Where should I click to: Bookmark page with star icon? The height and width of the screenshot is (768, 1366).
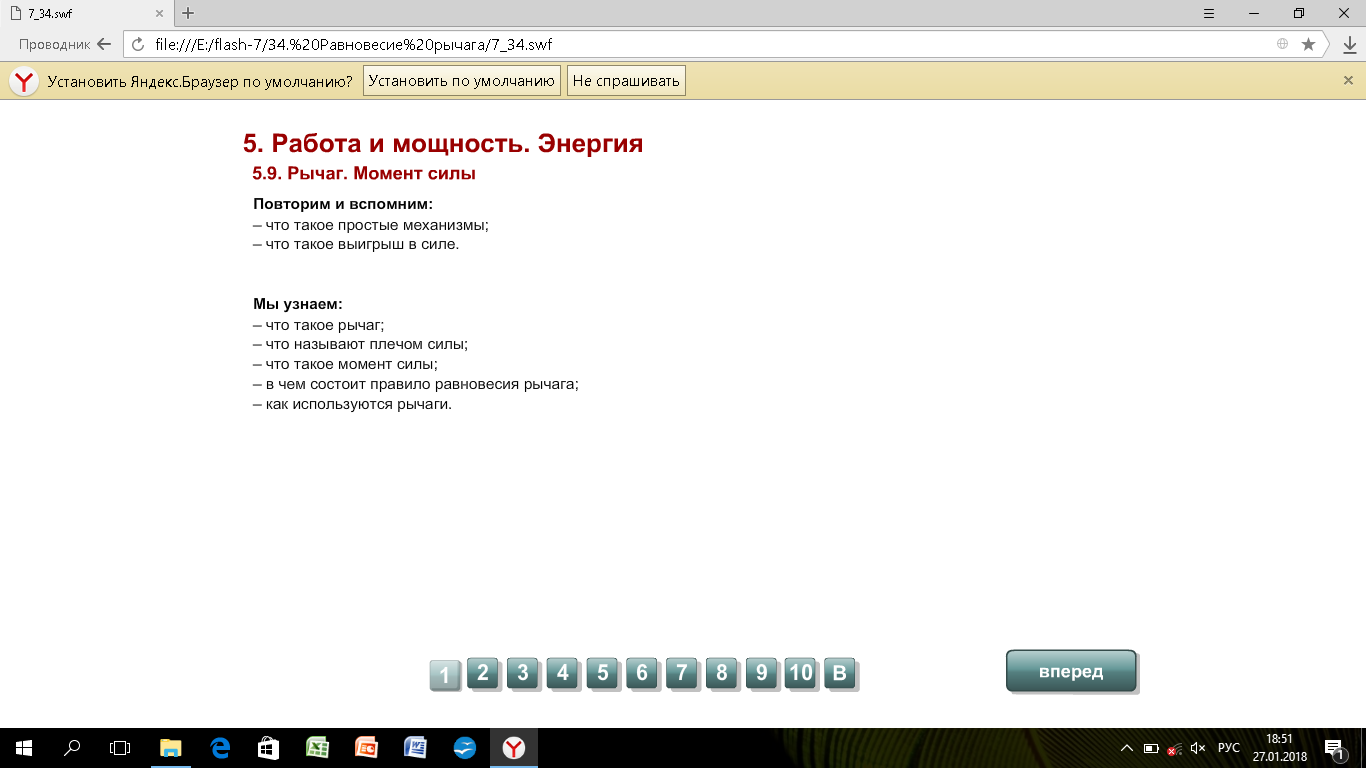(x=1308, y=44)
